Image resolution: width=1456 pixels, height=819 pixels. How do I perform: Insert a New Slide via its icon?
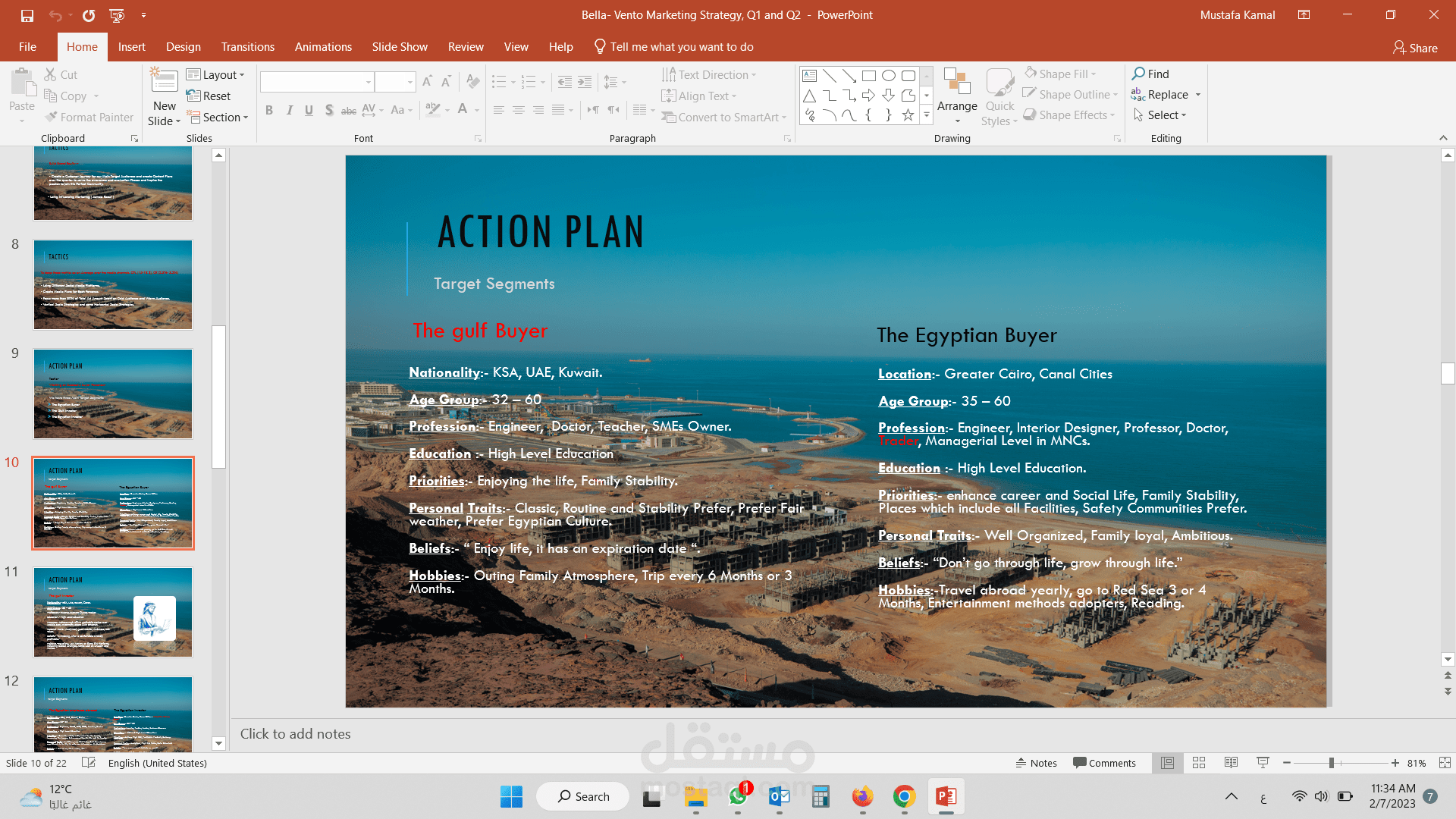(165, 80)
